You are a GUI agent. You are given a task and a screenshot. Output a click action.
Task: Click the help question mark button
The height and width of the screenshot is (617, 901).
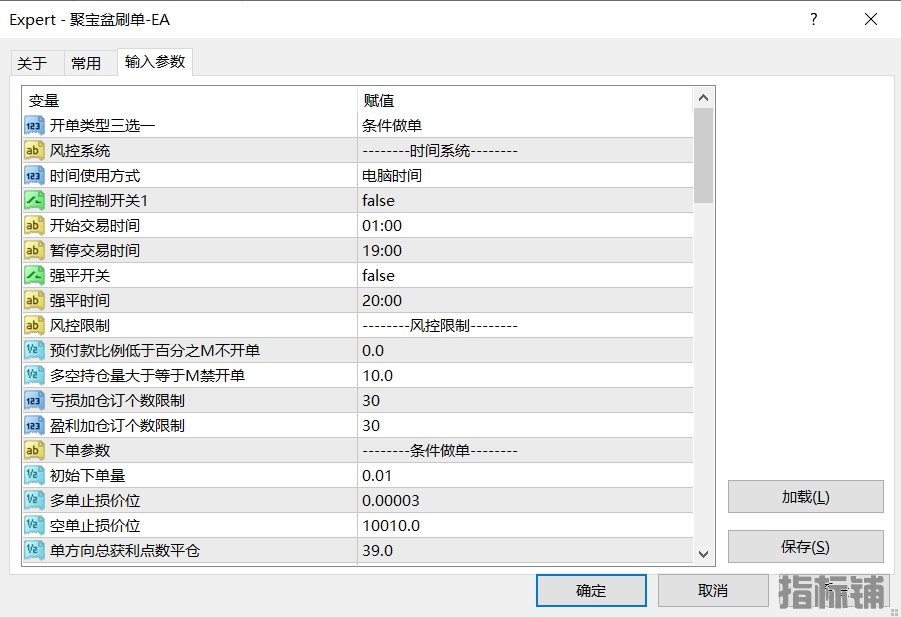pos(814,19)
